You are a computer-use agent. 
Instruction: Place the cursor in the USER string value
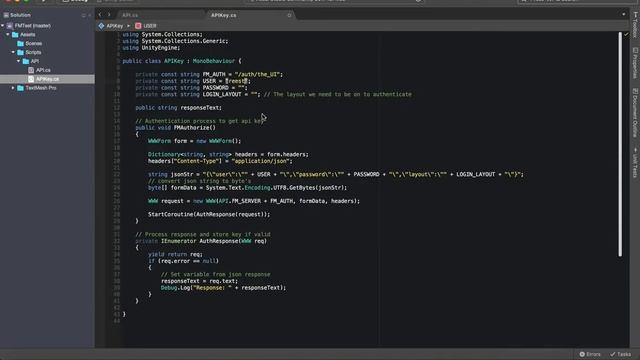(237, 81)
